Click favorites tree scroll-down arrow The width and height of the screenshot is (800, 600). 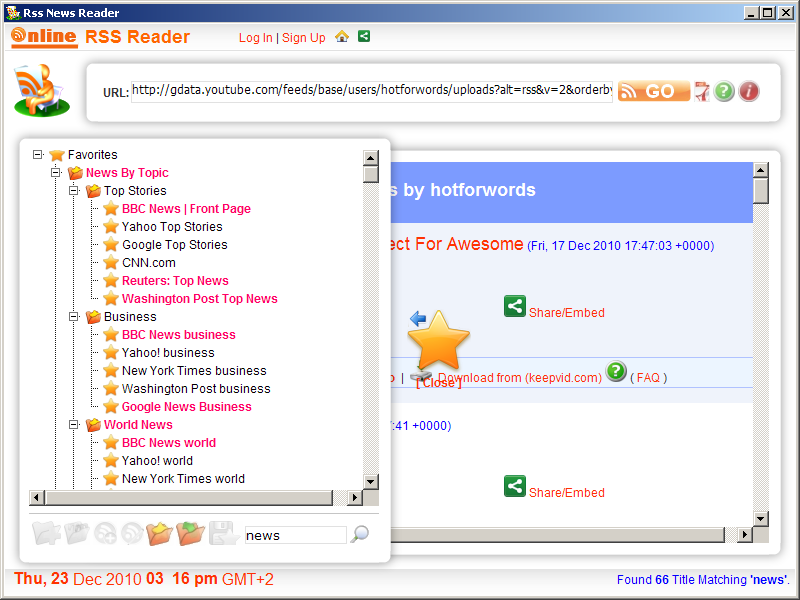coord(370,481)
